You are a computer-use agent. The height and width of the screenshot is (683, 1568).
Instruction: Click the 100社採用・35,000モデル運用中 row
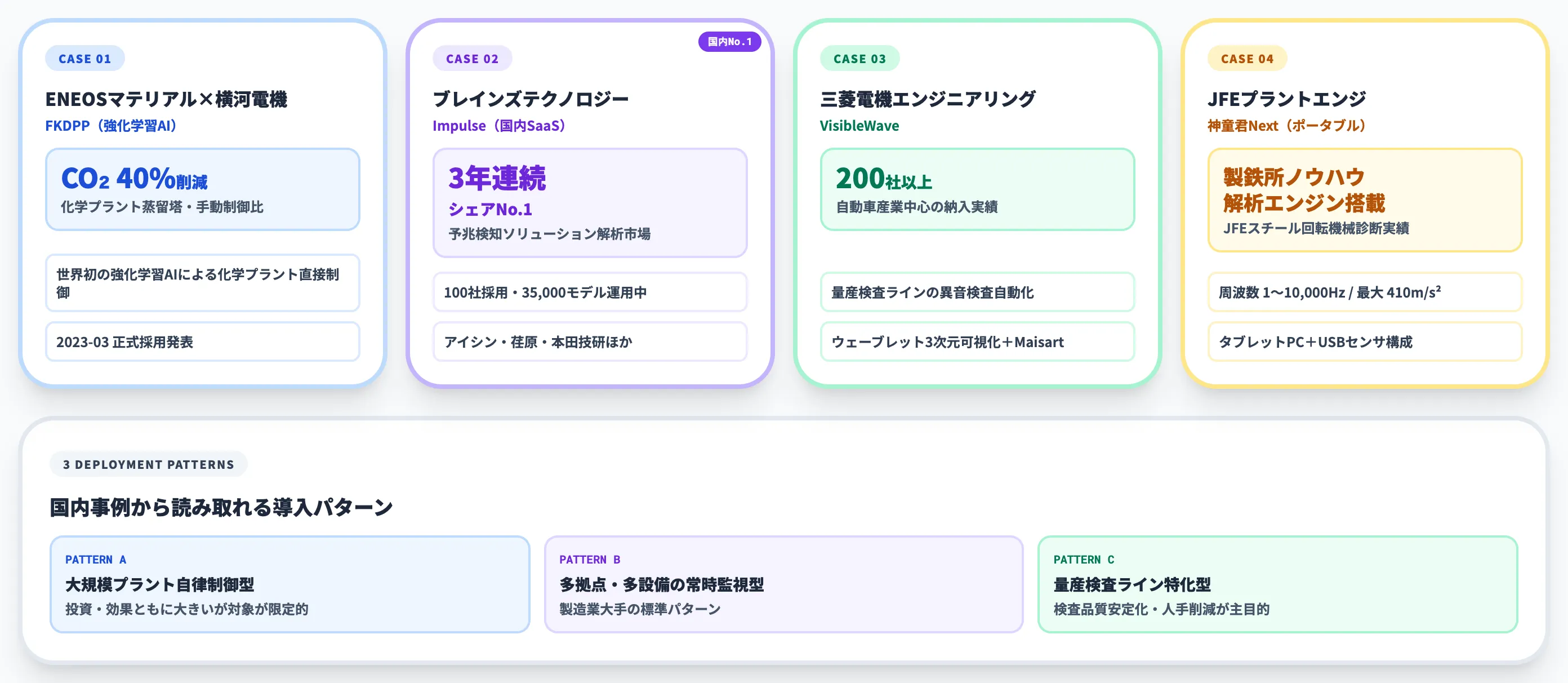[x=590, y=292]
